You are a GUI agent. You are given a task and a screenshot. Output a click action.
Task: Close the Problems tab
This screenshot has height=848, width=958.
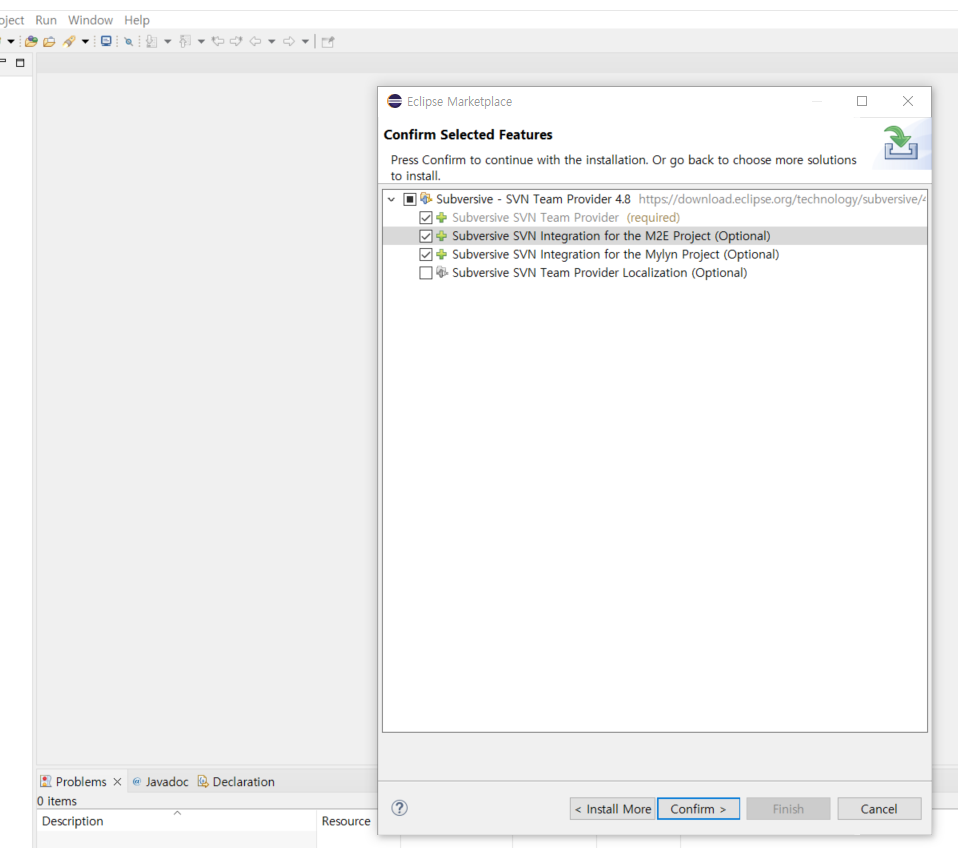point(117,781)
